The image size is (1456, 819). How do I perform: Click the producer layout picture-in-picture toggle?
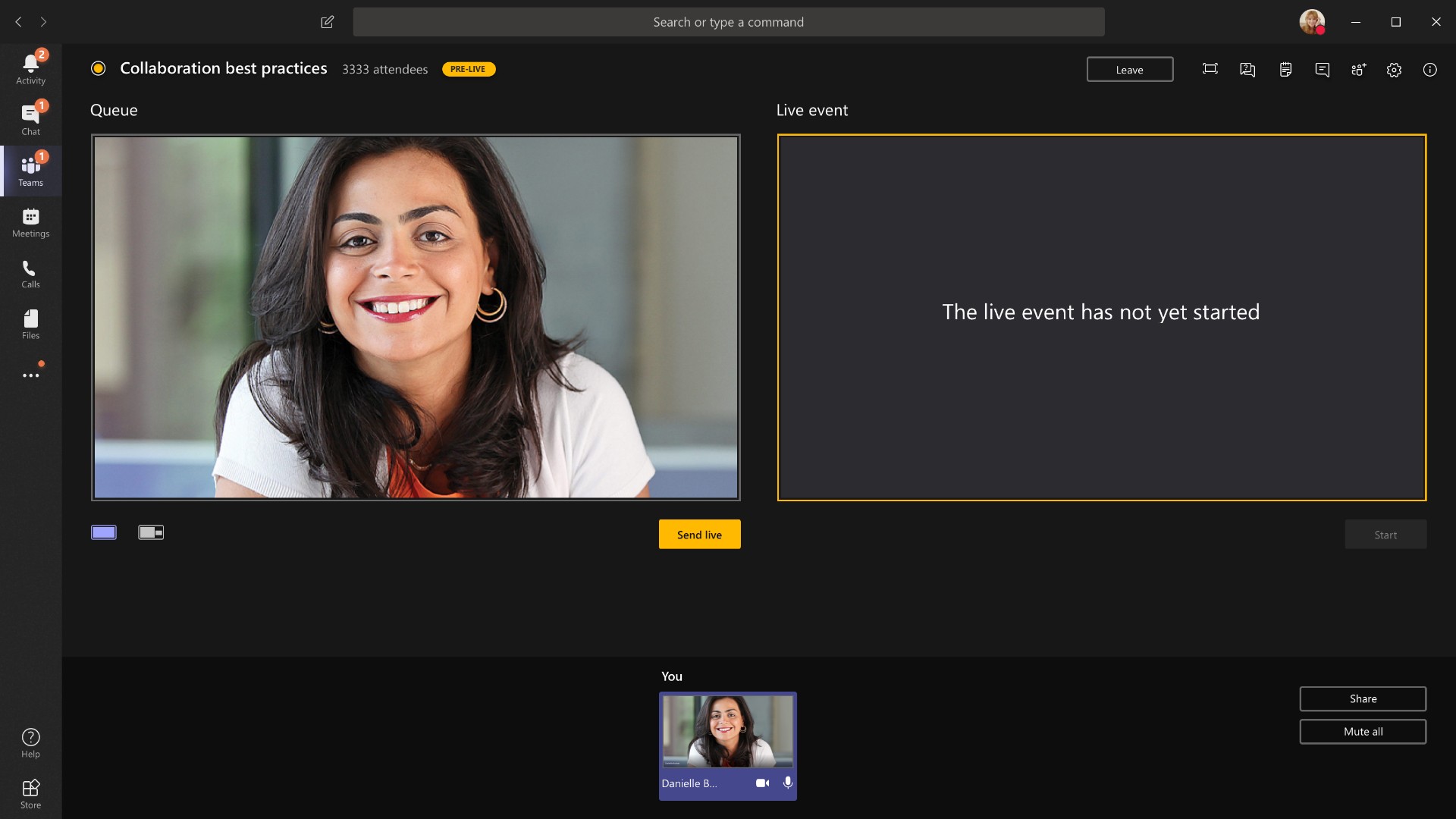coord(150,532)
